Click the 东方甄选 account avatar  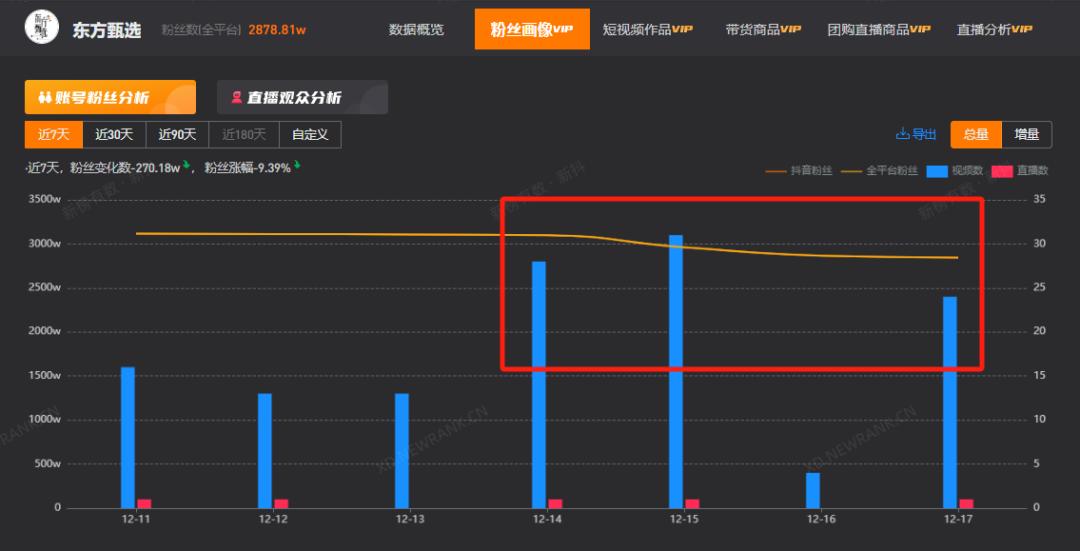pos(41,28)
